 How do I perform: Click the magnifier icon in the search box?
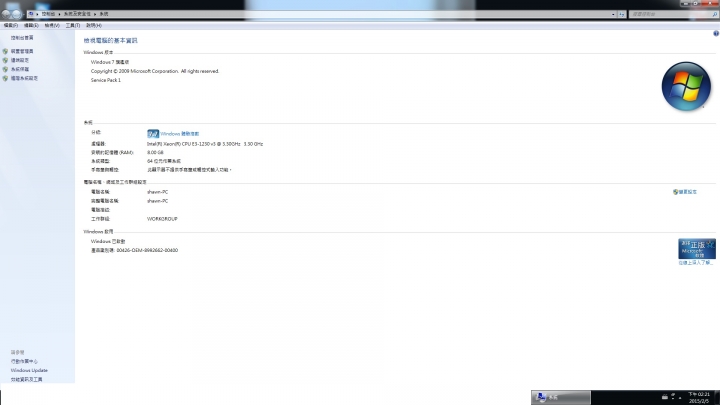point(714,14)
